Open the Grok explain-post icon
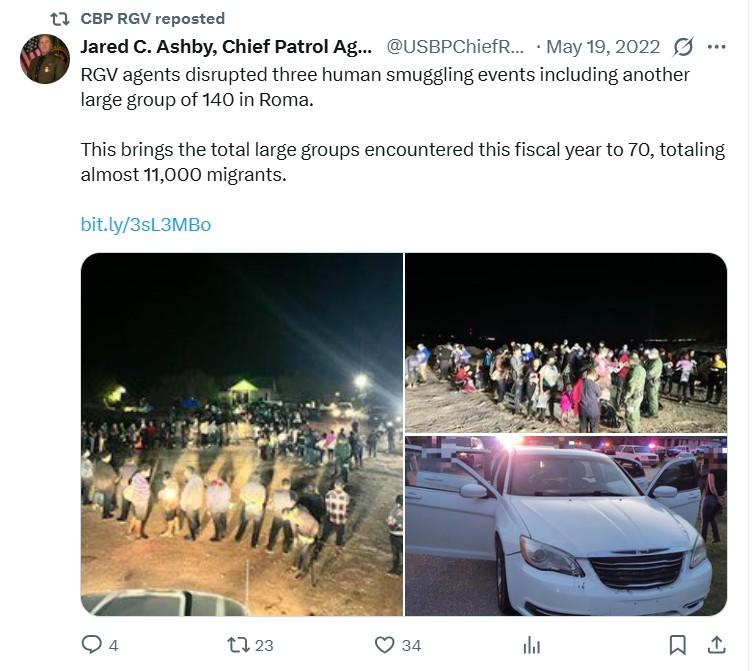The image size is (752, 671). point(684,47)
